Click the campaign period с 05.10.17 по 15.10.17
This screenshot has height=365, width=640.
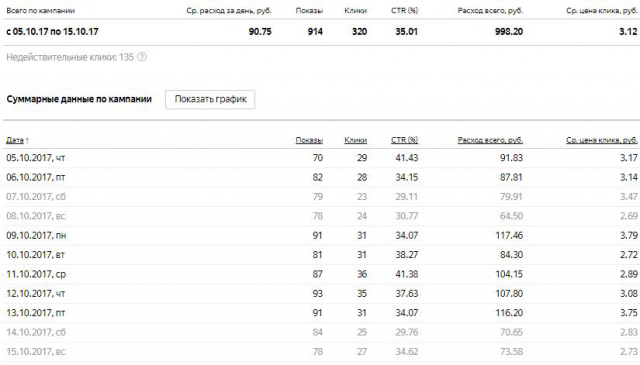(52, 31)
